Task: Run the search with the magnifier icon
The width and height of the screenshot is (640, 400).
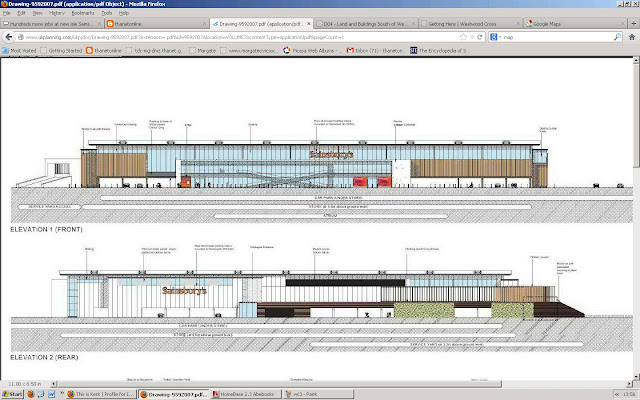Action: (x=617, y=37)
